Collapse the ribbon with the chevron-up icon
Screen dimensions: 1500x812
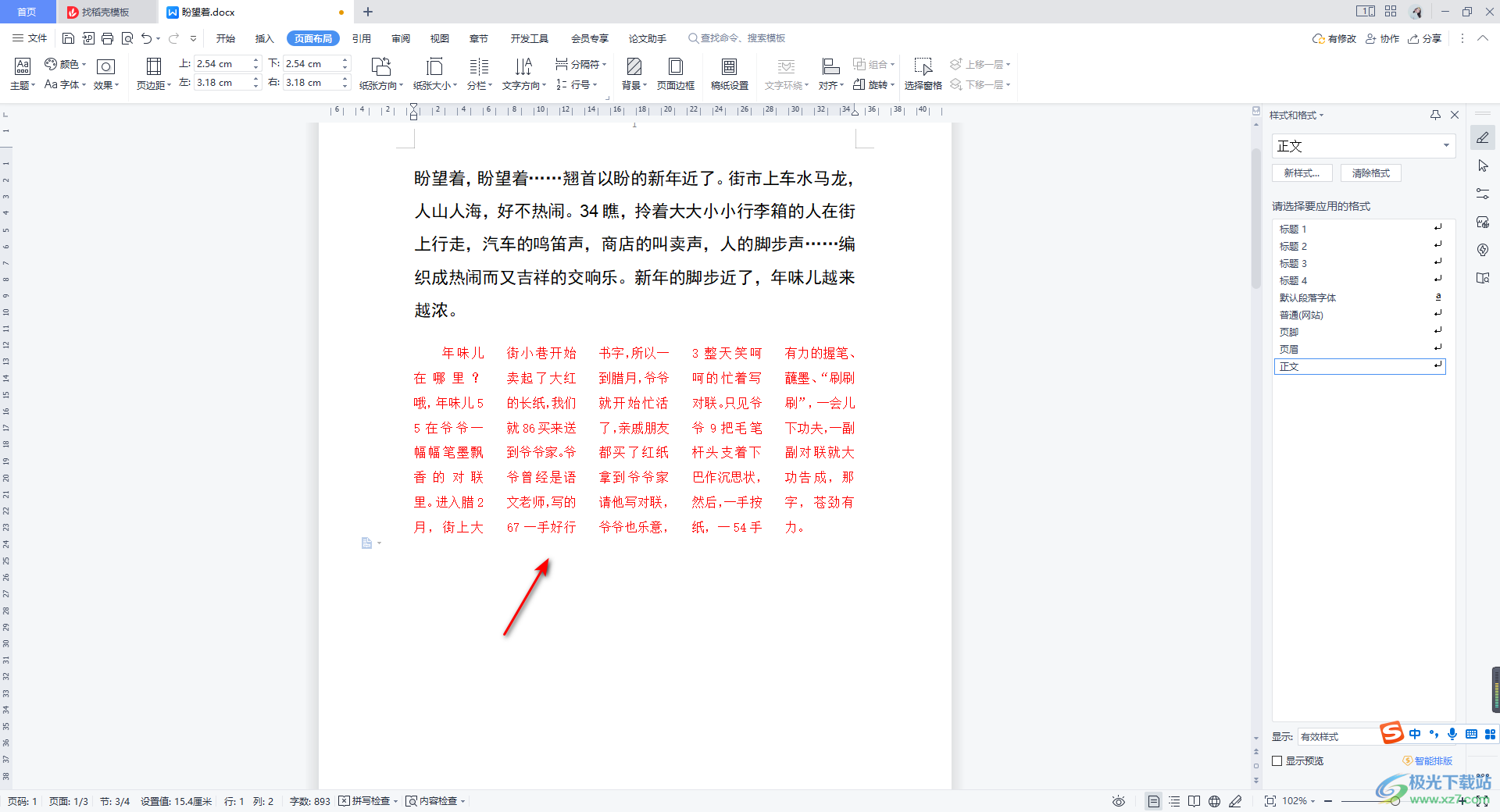pos(1482,38)
